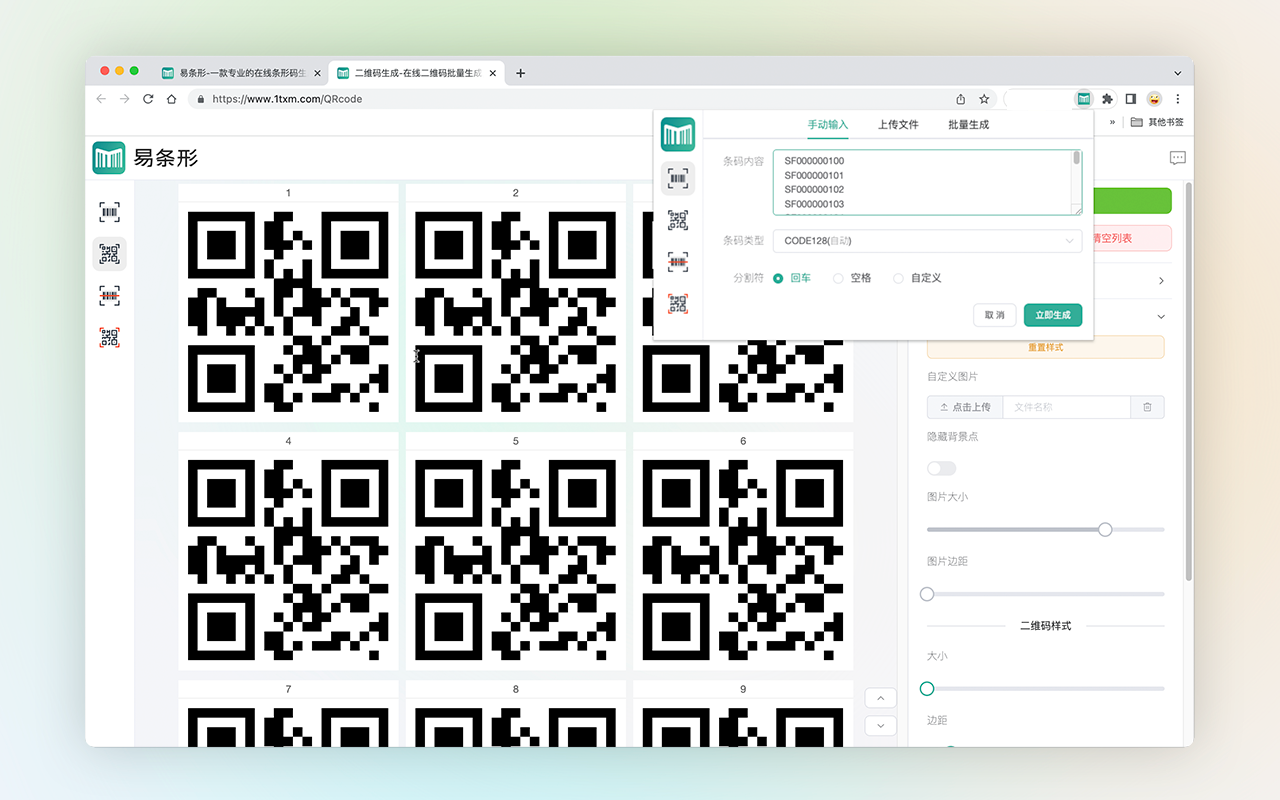Open red QR scanner icon in extension popup

[678, 303]
